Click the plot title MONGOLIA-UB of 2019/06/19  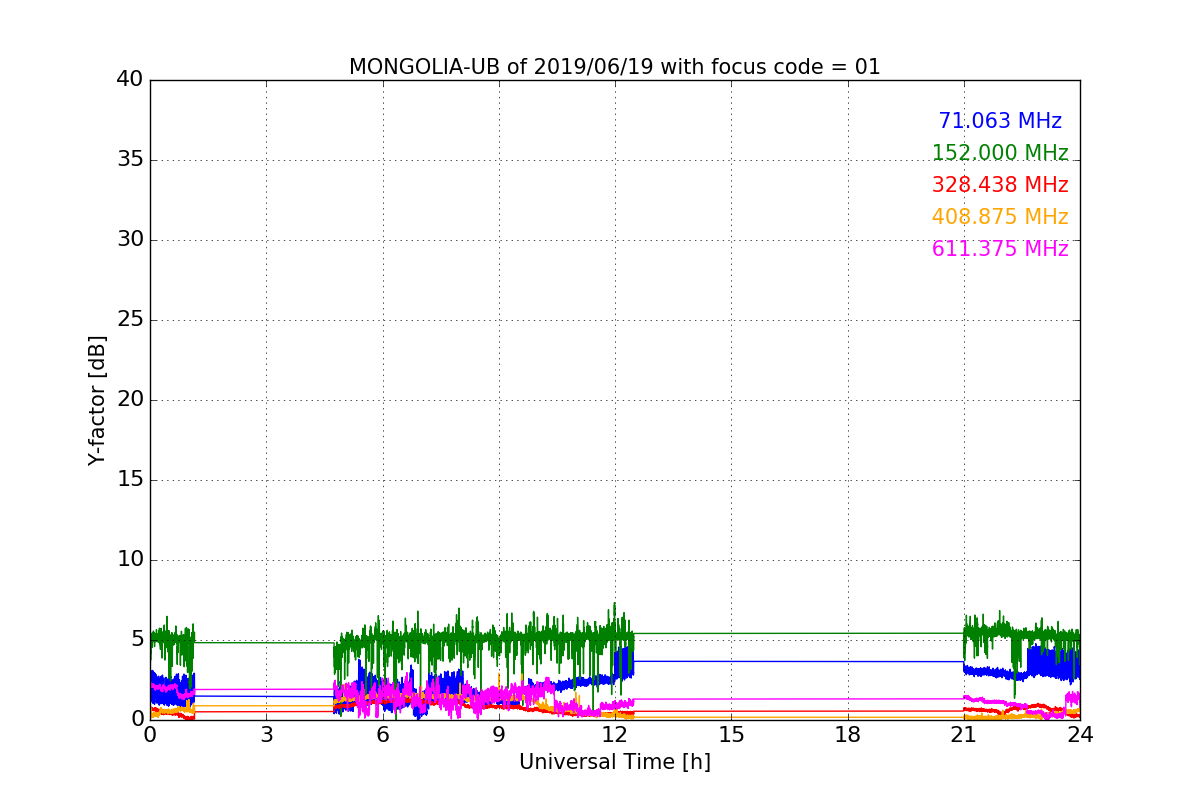click(614, 67)
